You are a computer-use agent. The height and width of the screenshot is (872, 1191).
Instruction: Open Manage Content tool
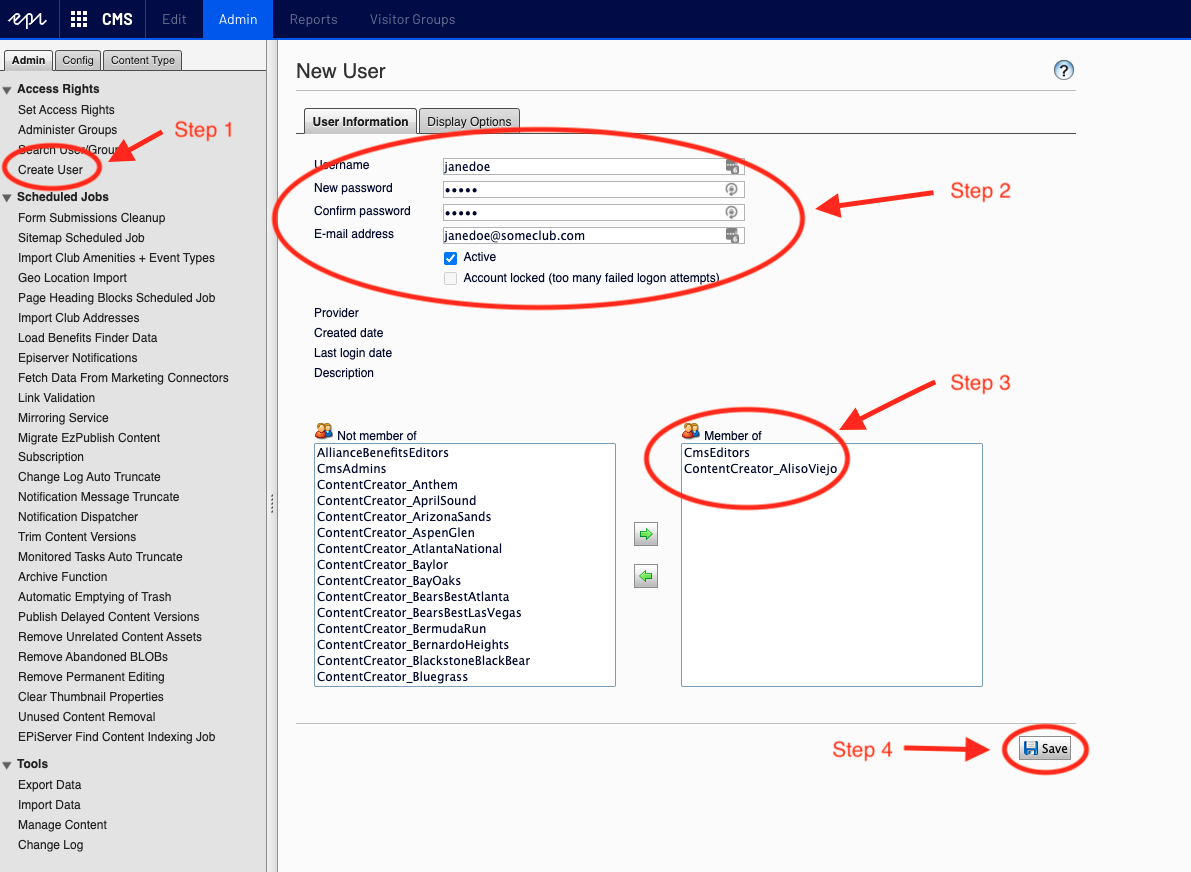[62, 825]
